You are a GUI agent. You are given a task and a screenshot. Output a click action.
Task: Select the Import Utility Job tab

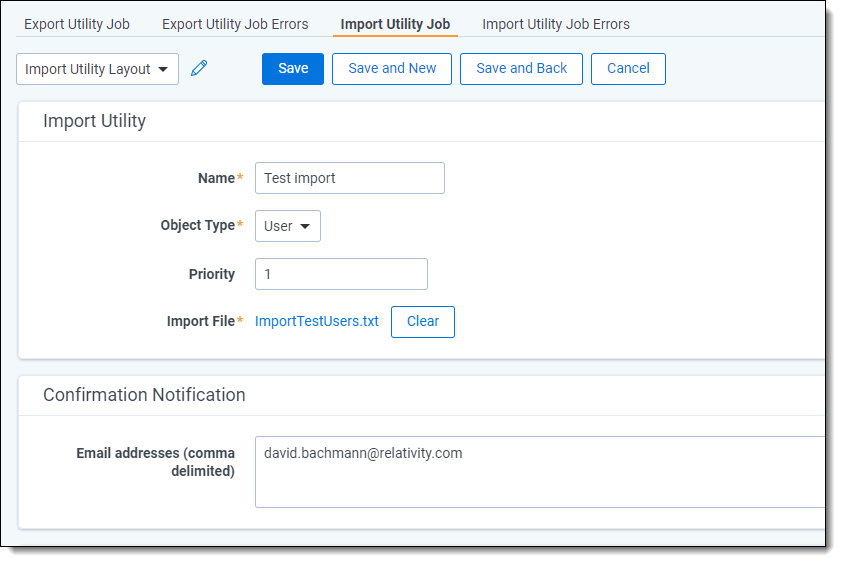395,24
